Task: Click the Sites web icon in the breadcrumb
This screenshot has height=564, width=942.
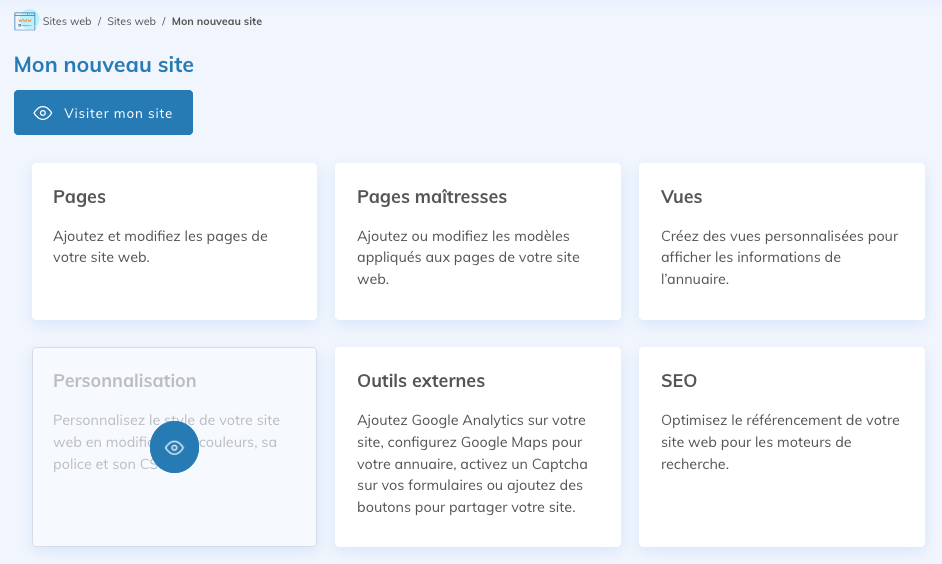Action: click(x=25, y=21)
